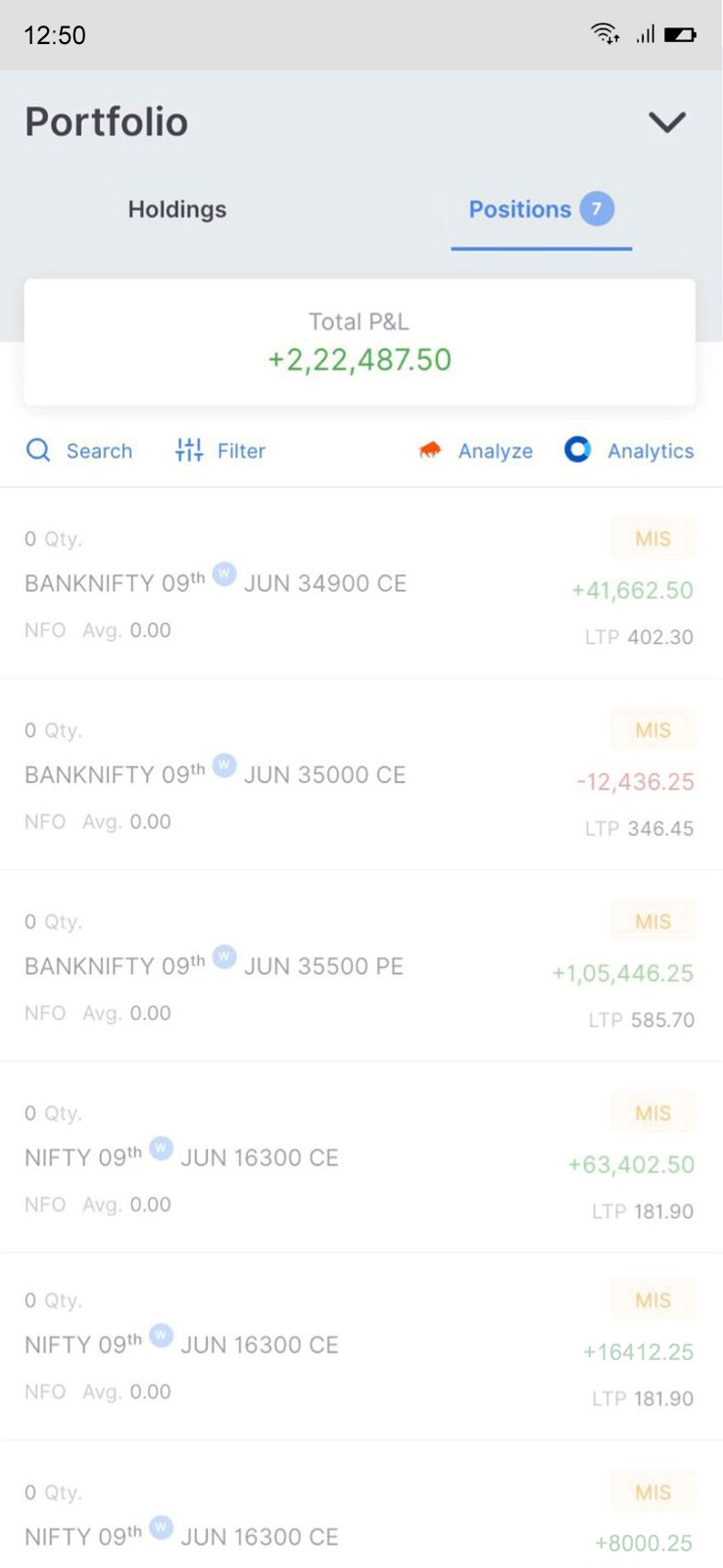The width and height of the screenshot is (723, 1568).
Task: Switch to the Holdings tab
Action: click(177, 209)
